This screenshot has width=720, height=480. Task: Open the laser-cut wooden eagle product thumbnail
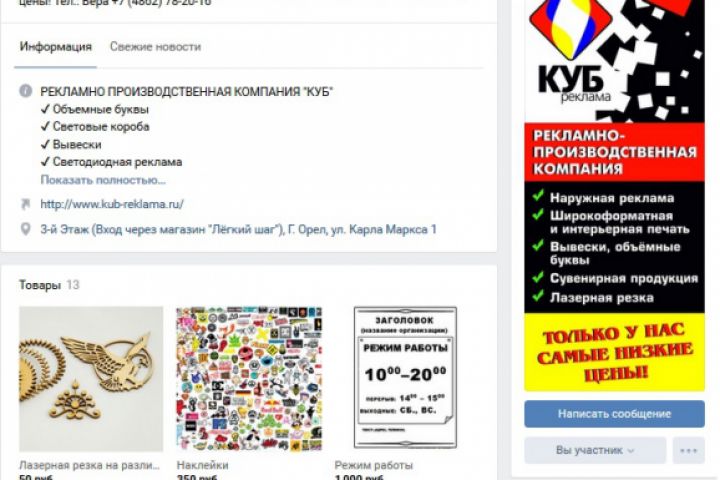click(x=91, y=379)
